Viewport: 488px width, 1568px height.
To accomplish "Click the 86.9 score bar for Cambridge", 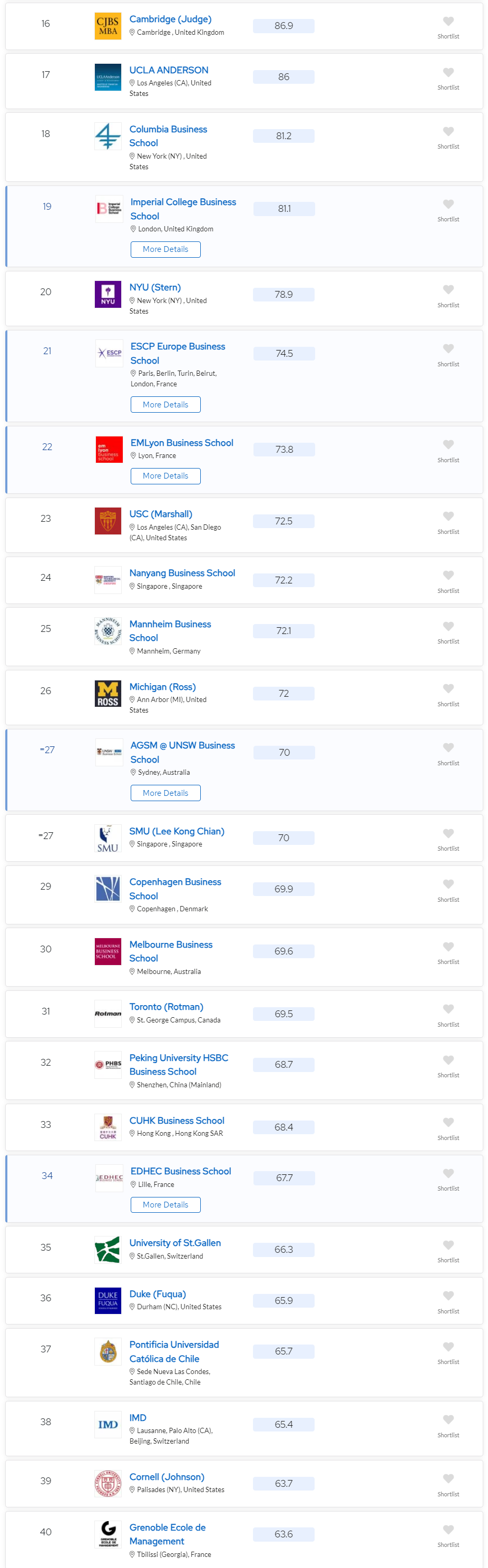I will 284,26.
